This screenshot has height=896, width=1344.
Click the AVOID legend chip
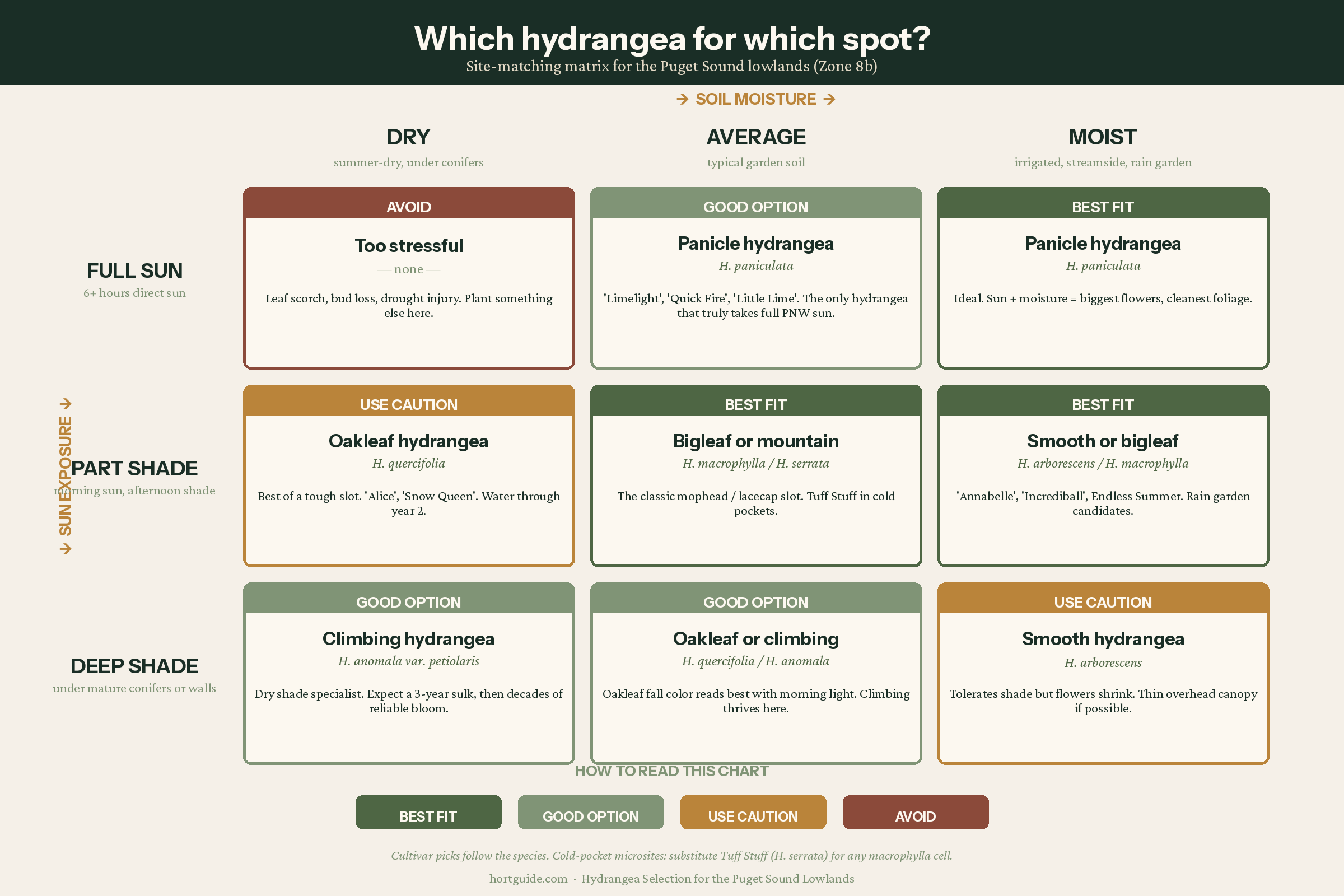point(915,812)
